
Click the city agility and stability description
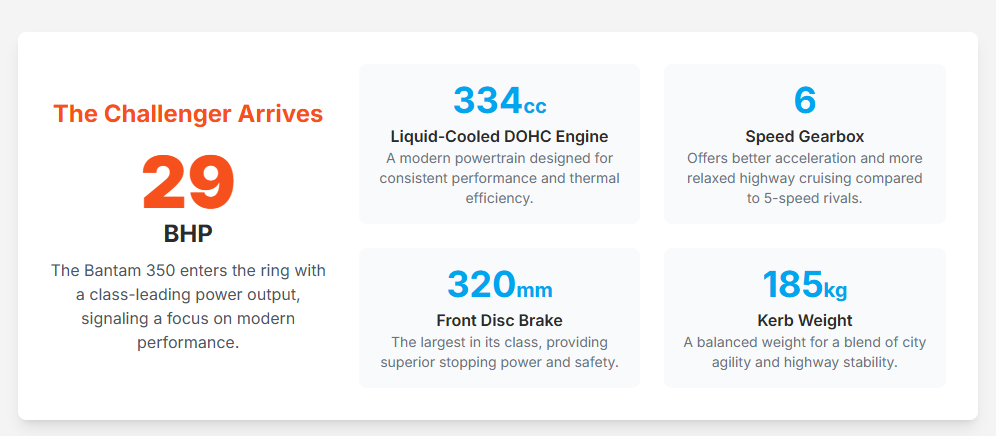tap(805, 352)
